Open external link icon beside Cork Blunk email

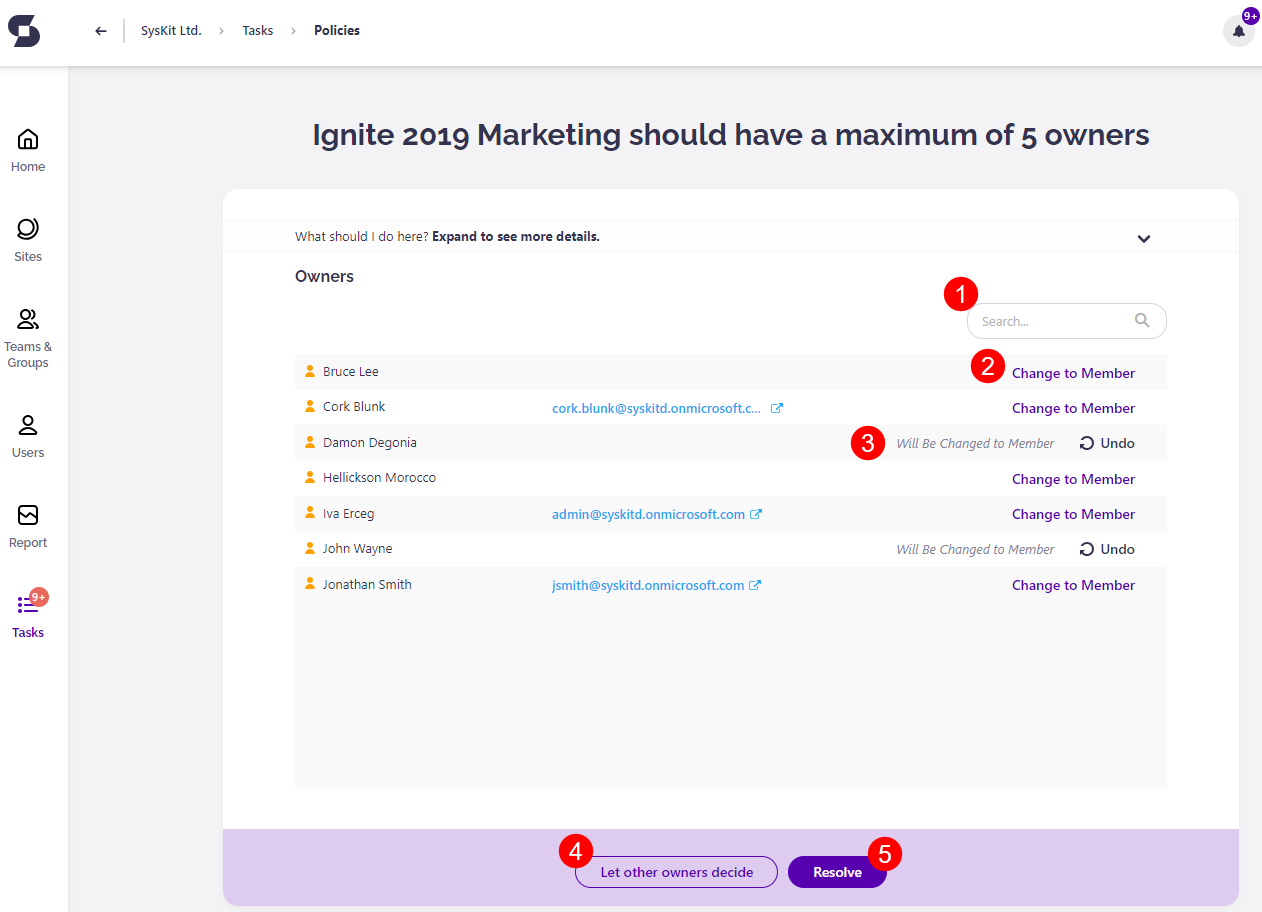pos(777,408)
